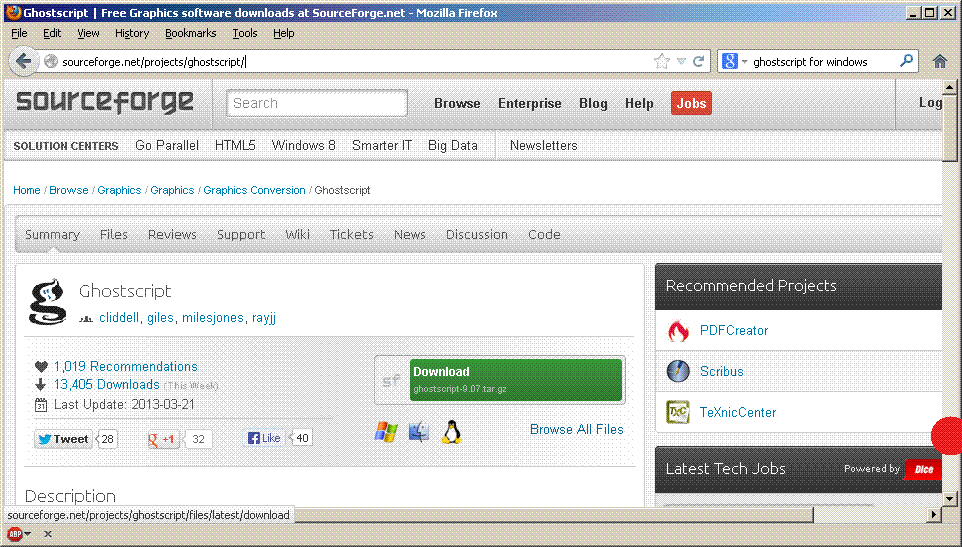Open the Firefox home page icon
The width and height of the screenshot is (962, 547).
click(x=939, y=61)
